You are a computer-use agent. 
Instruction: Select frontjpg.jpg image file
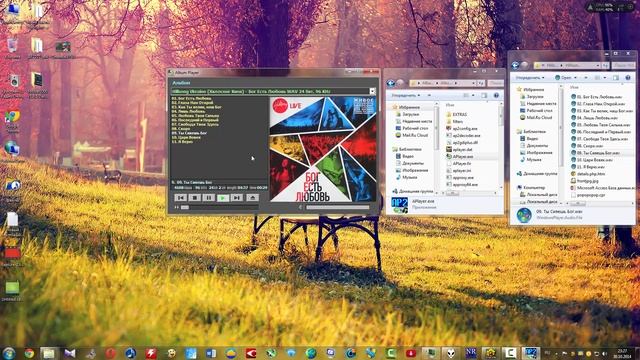[585, 181]
